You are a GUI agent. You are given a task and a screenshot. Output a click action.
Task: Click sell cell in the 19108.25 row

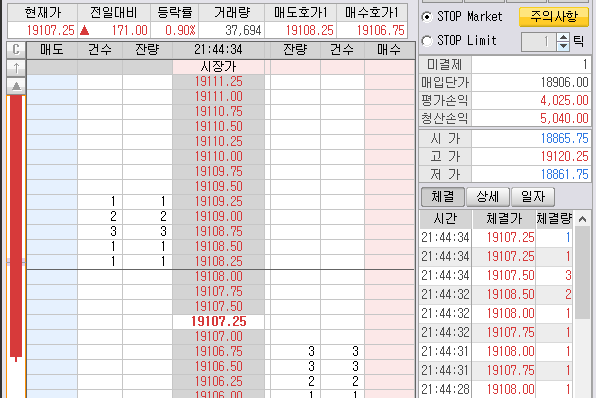point(52,262)
